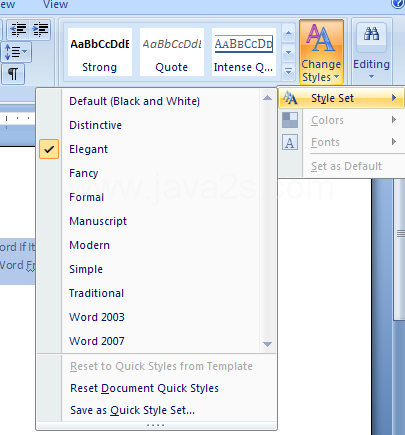
Task: Click the Colors theme icon
Action: (290, 120)
